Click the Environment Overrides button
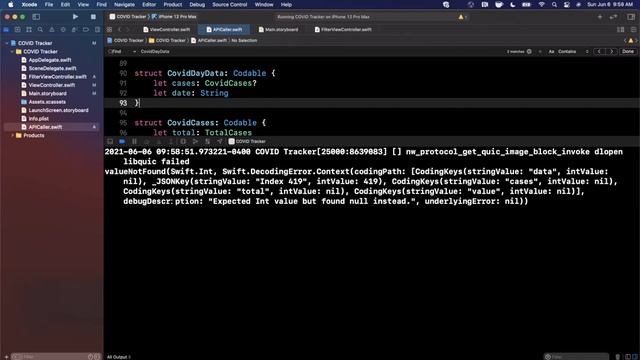 (x=208, y=141)
